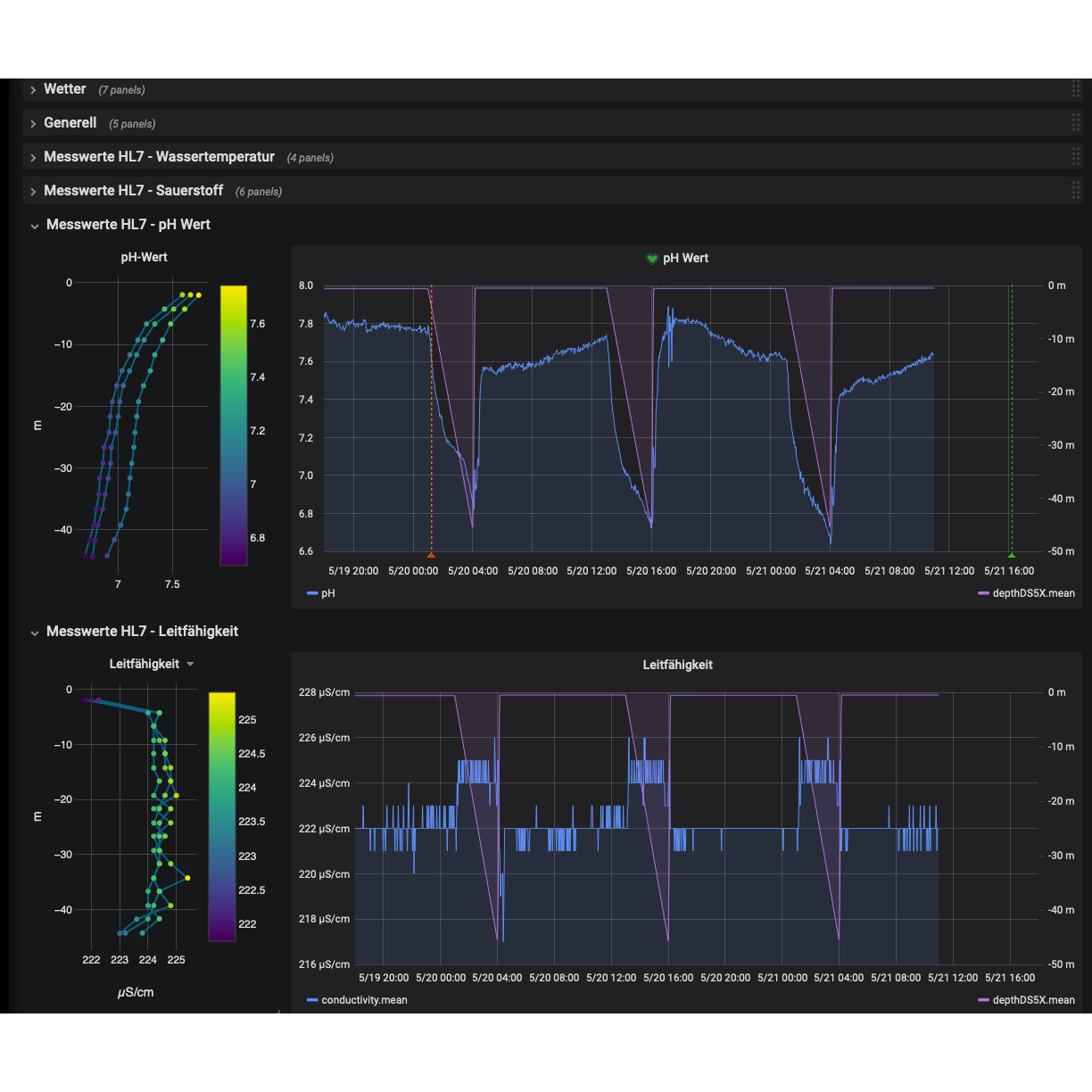Click the Messwerte HL7 - Wassertemperatur row title
The width and height of the screenshot is (1092, 1092).
159,157
